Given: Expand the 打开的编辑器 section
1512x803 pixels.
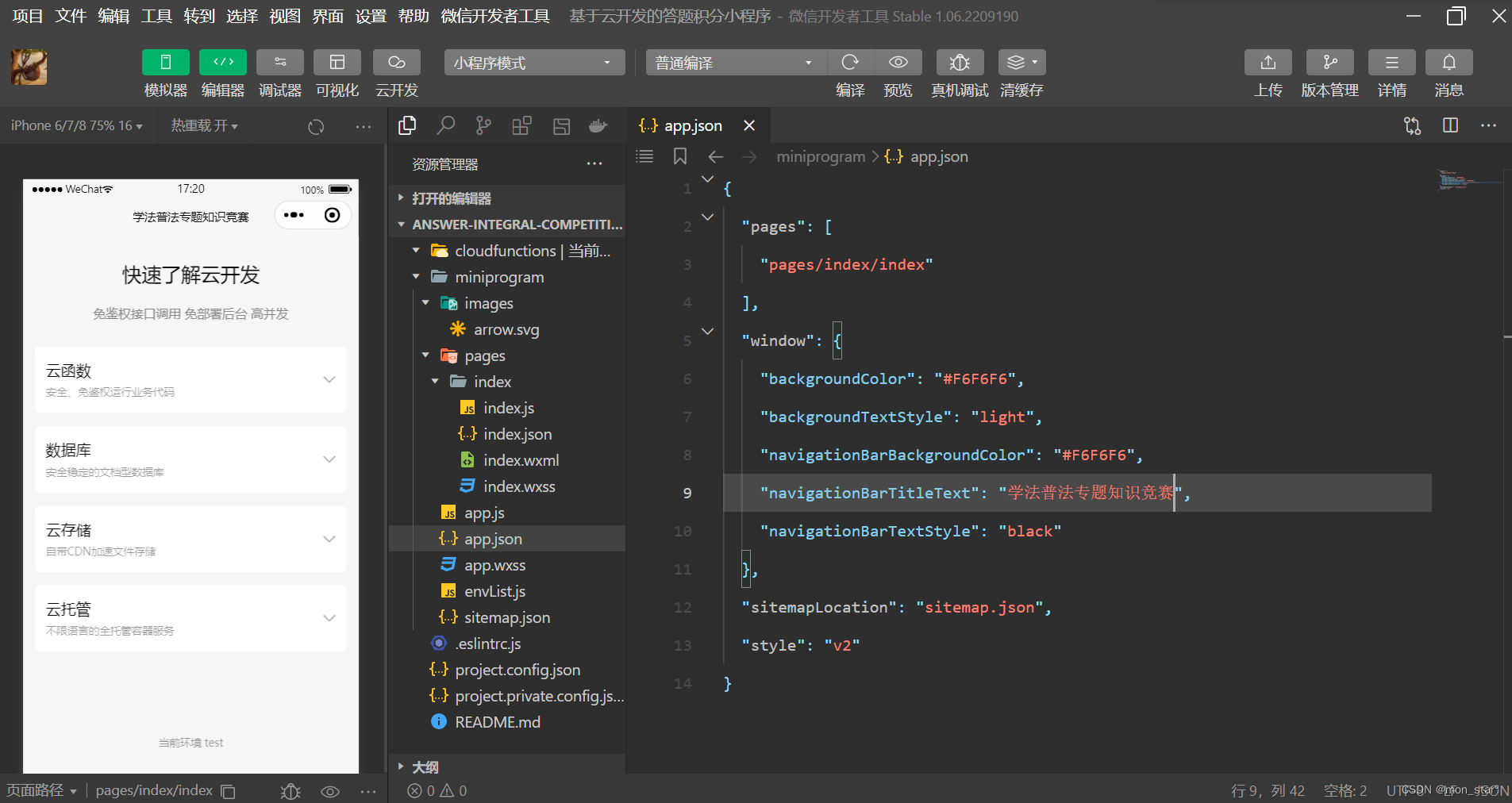Looking at the screenshot, I should tap(508, 198).
